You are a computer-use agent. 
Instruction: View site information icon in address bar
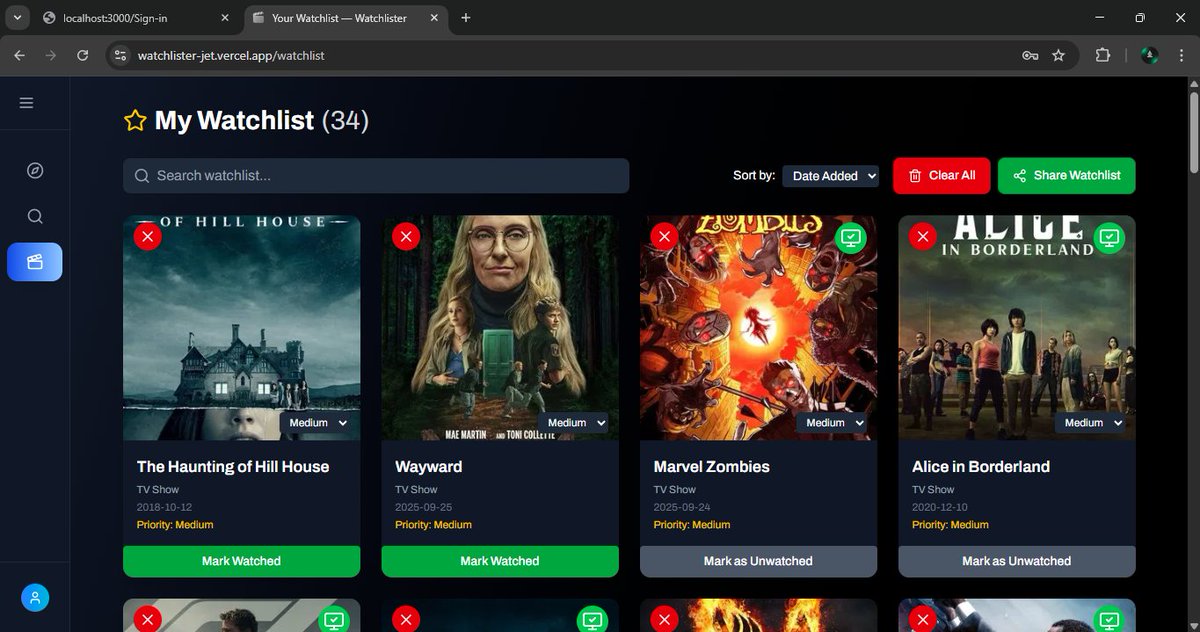(x=120, y=55)
